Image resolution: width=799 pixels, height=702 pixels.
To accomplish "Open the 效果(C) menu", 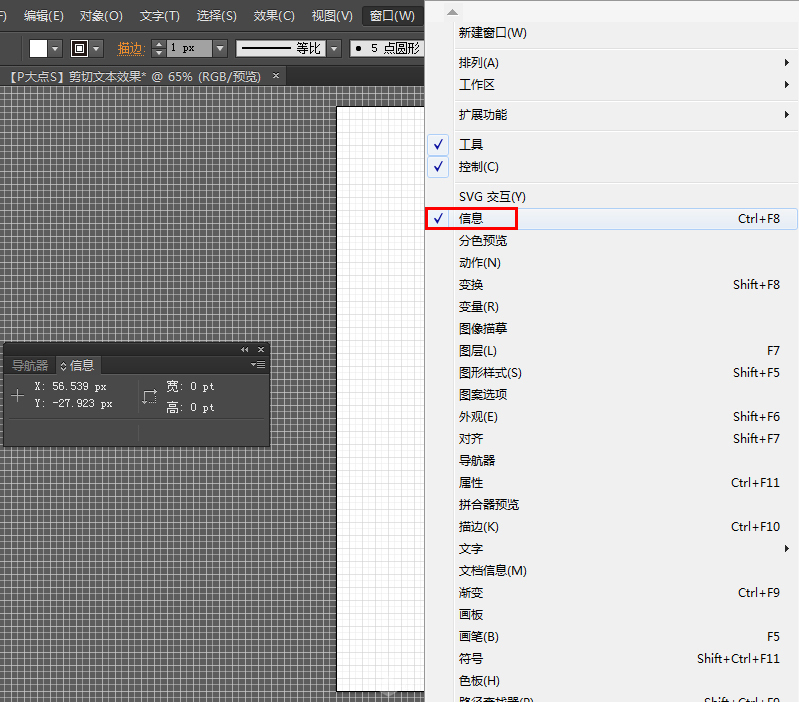I will click(x=273, y=16).
